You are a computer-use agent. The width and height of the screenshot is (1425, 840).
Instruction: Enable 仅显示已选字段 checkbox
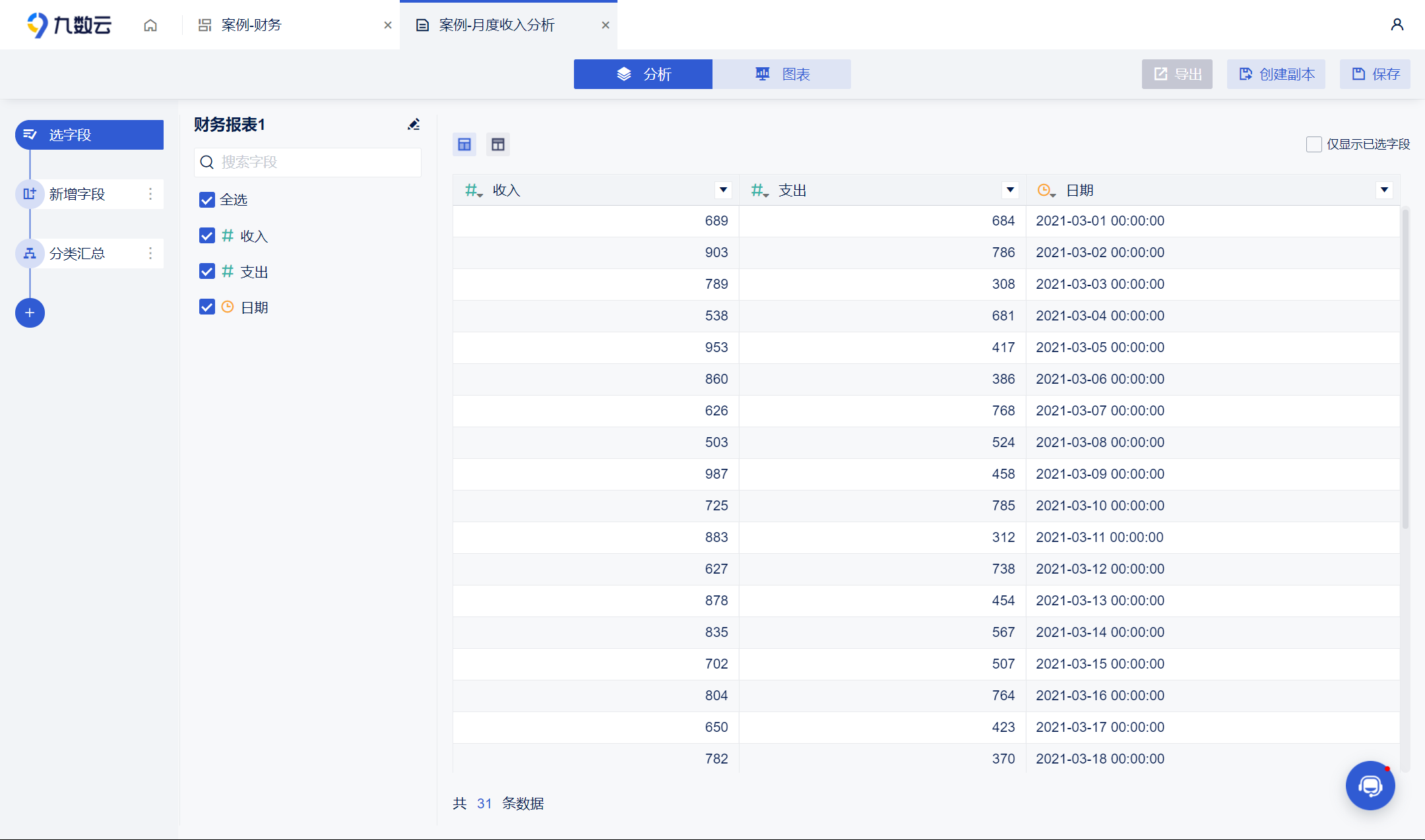point(1314,144)
